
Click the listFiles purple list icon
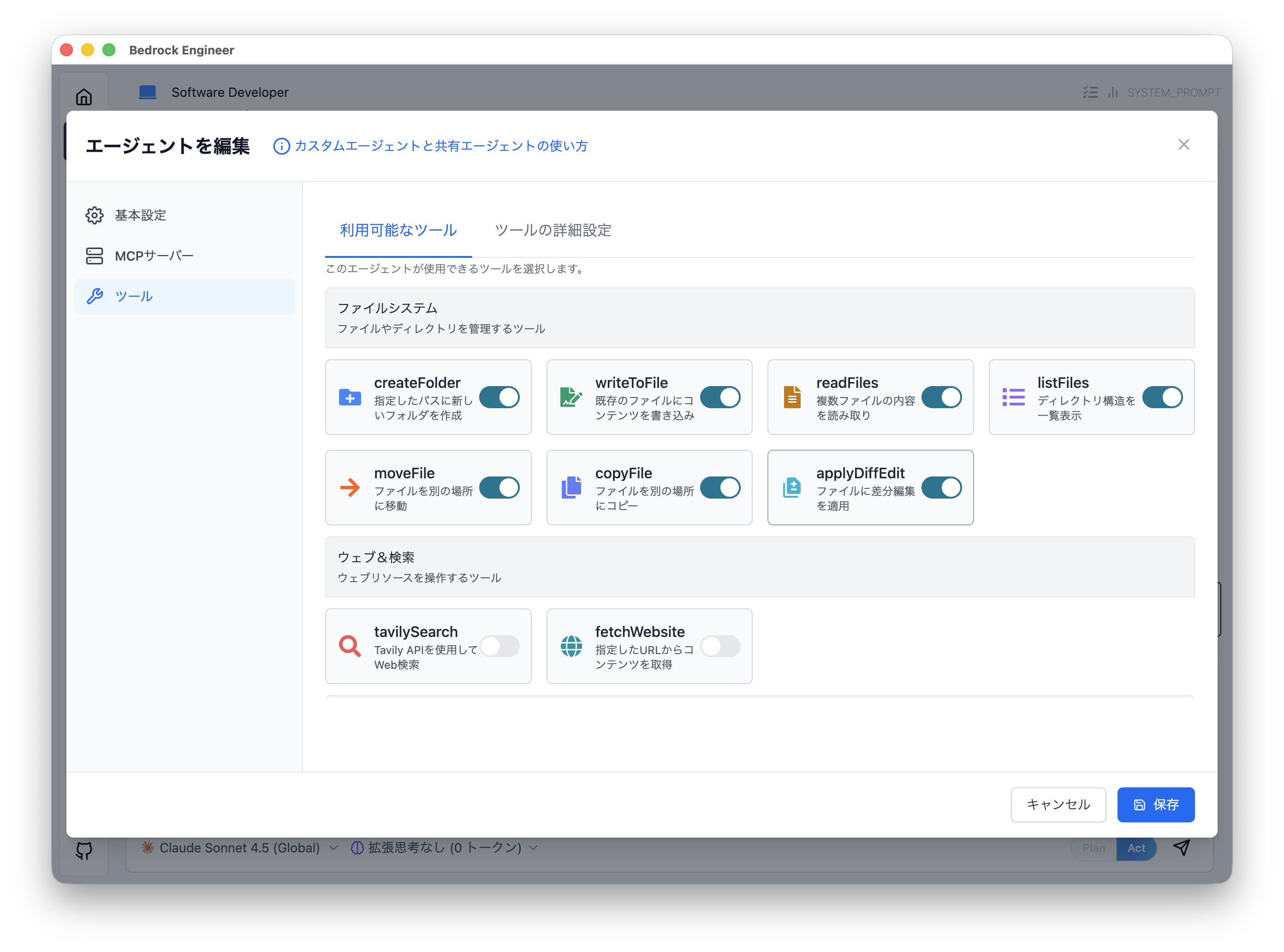(x=1013, y=398)
